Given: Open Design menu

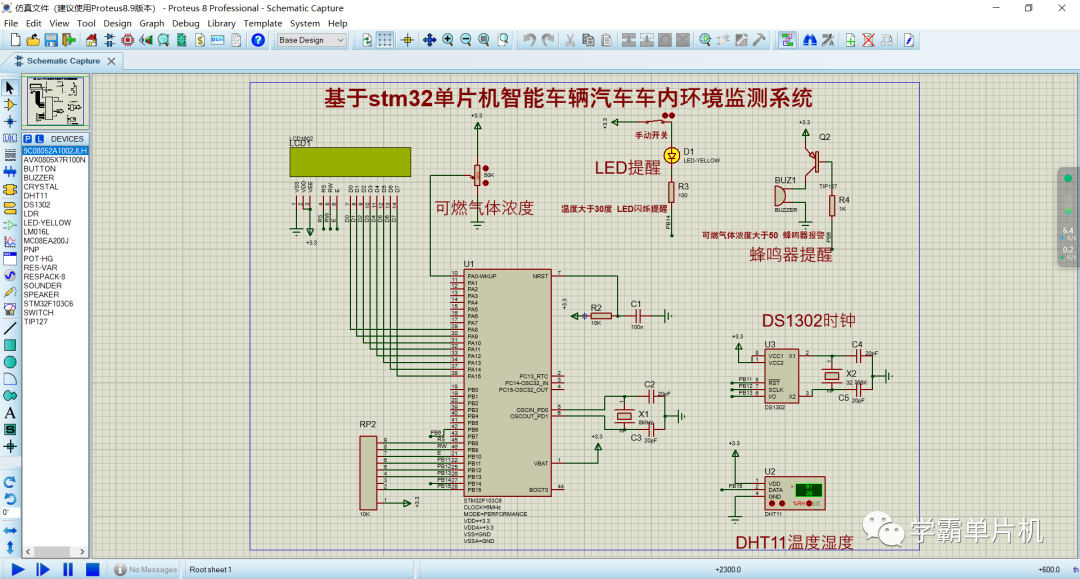Looking at the screenshot, I should 117,23.
